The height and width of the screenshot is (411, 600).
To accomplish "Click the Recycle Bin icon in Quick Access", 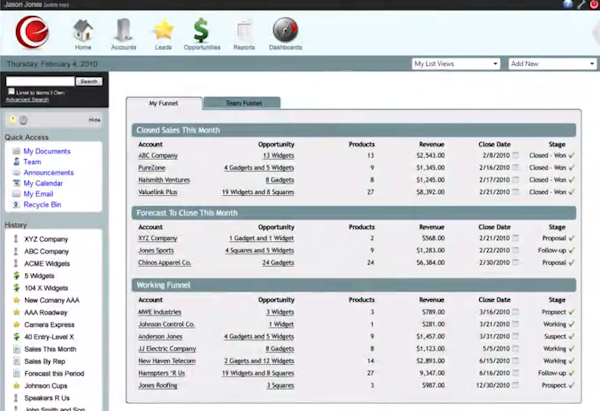I will [x=16, y=205].
